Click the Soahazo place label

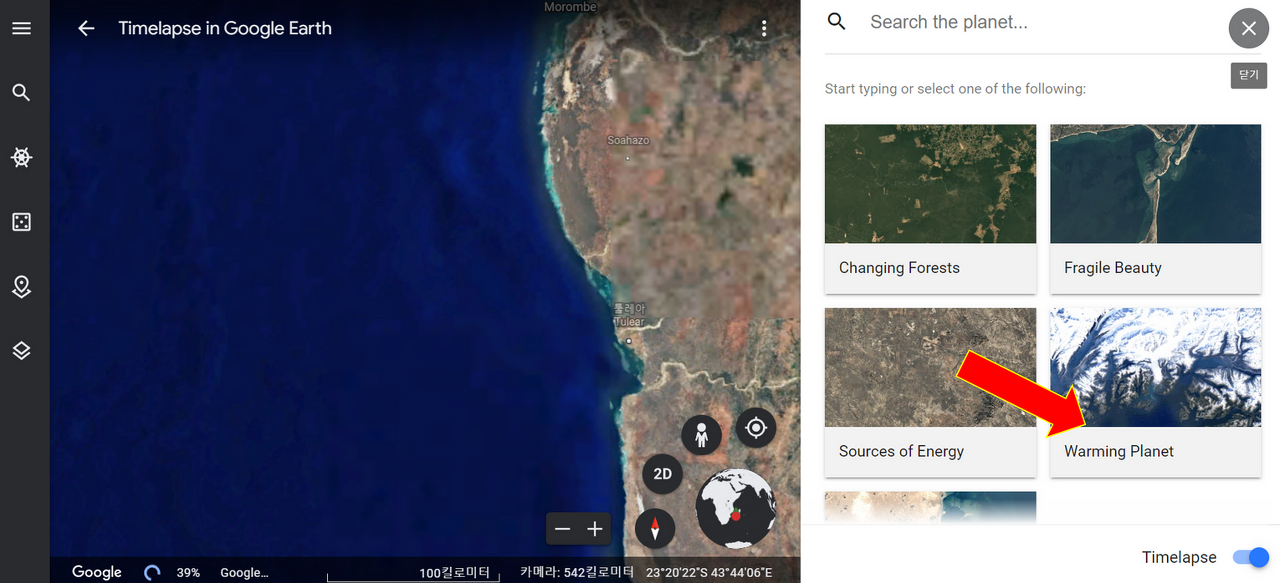pos(628,140)
